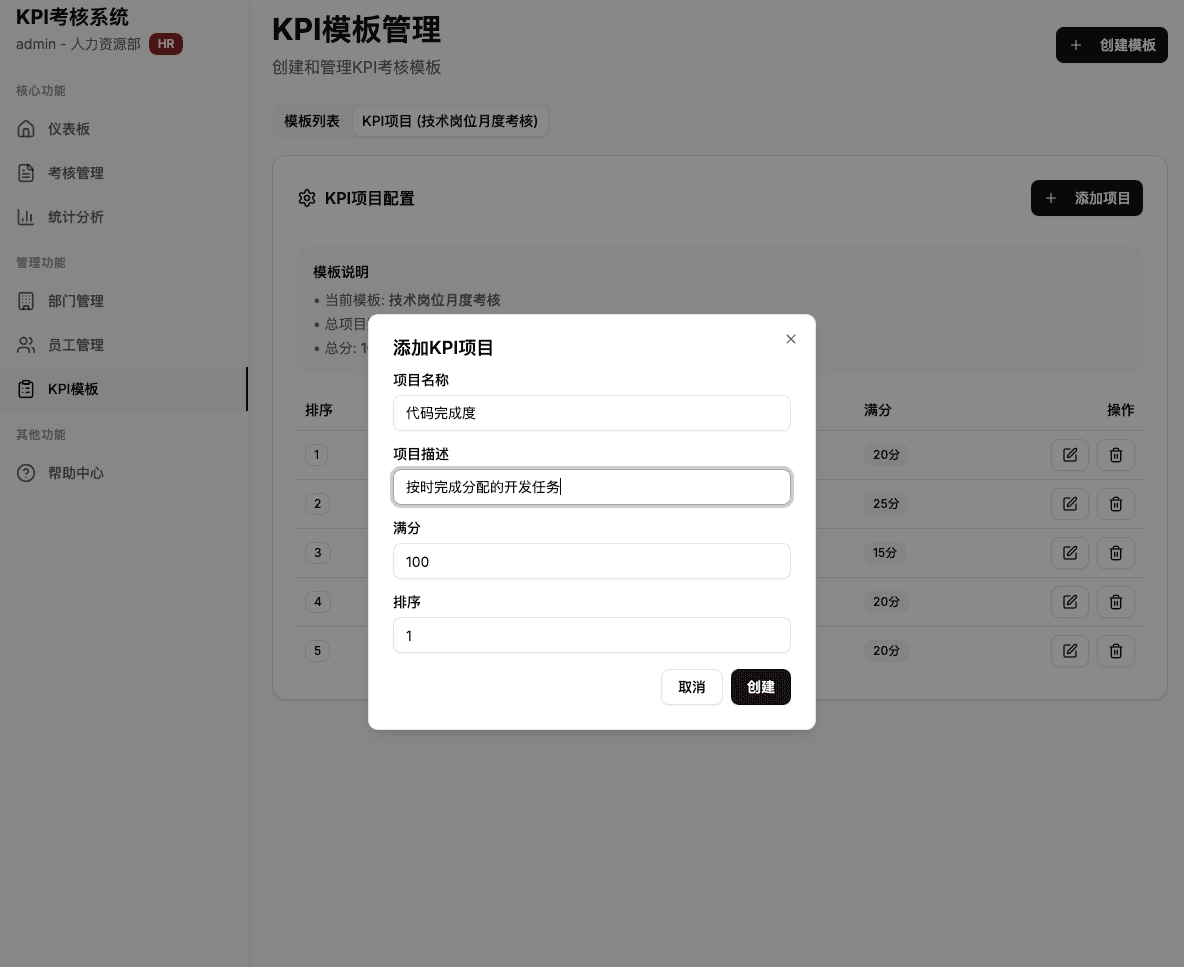Click the clipboard icon beside KPI模板
This screenshot has height=967, width=1184.
tap(26, 389)
